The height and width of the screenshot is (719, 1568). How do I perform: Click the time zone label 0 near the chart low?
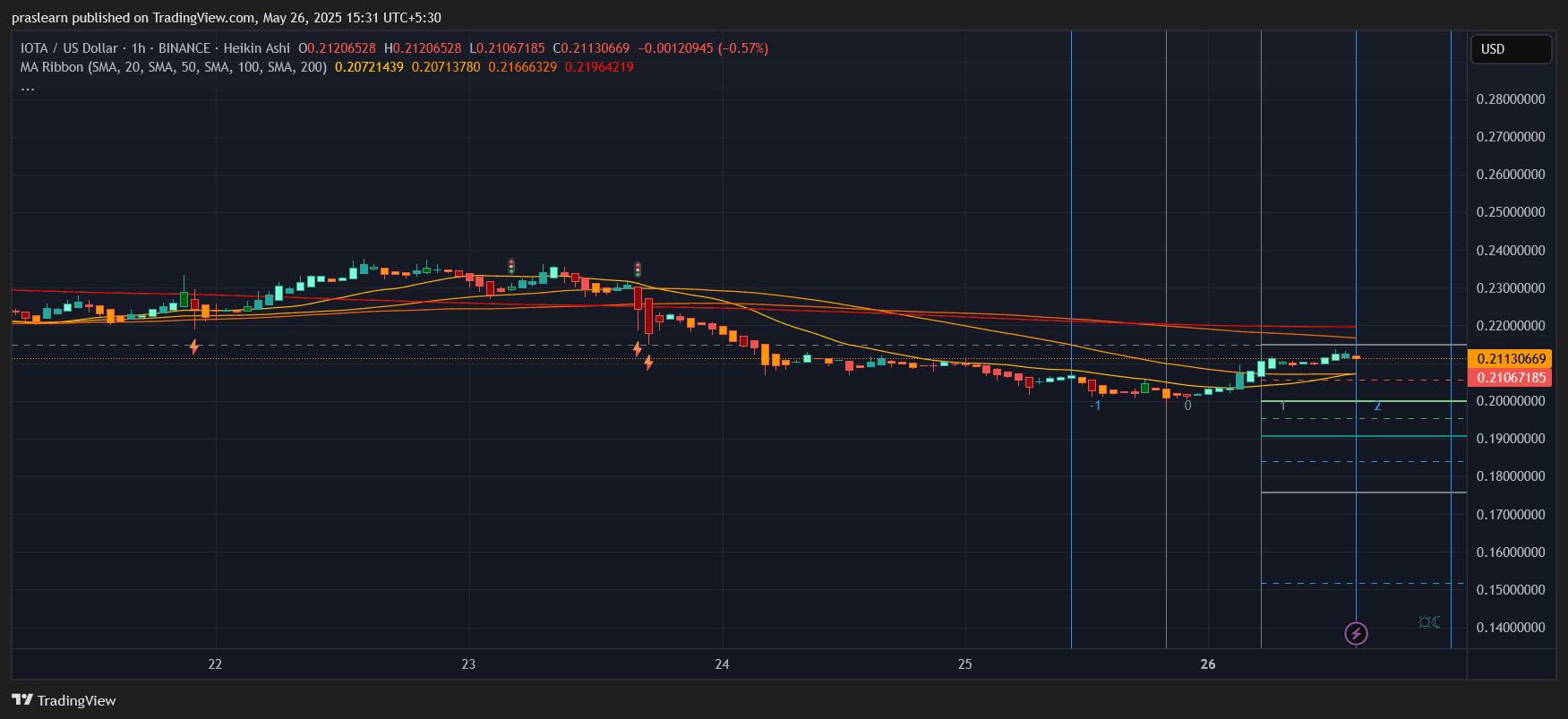click(1187, 406)
